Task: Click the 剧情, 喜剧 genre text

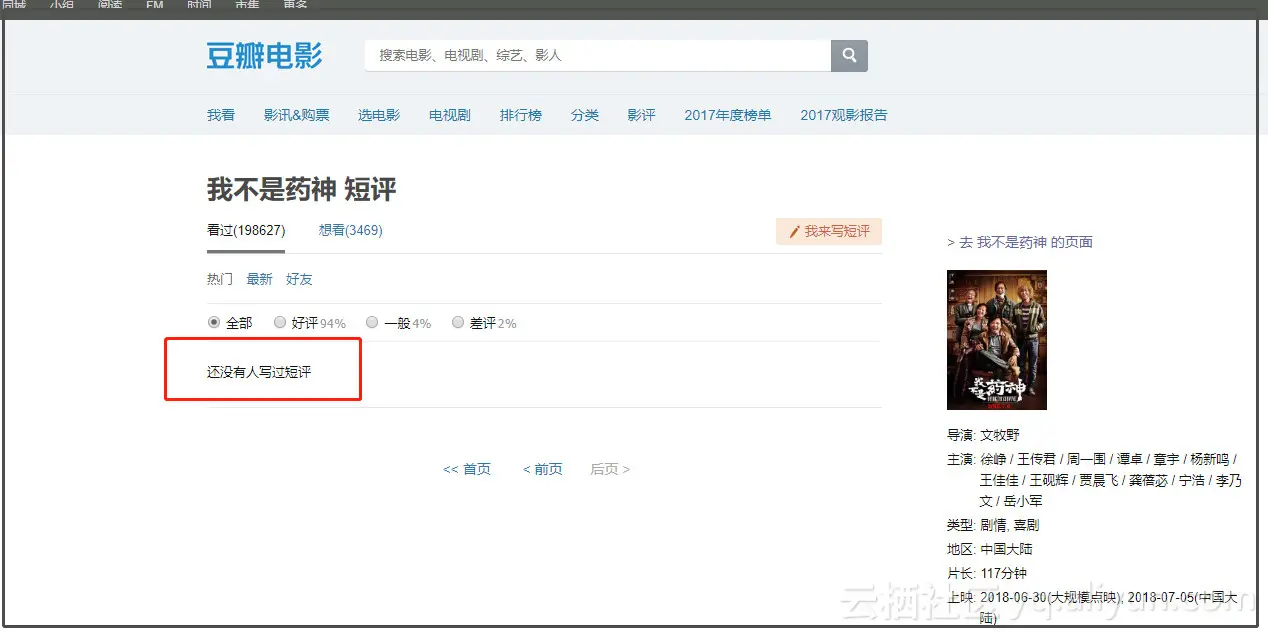Action: 1010,525
